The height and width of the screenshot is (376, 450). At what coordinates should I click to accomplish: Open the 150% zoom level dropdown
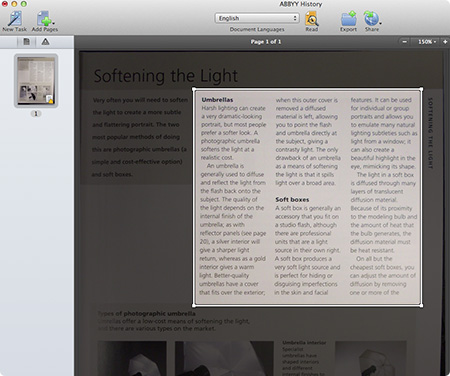pyautogui.click(x=426, y=42)
